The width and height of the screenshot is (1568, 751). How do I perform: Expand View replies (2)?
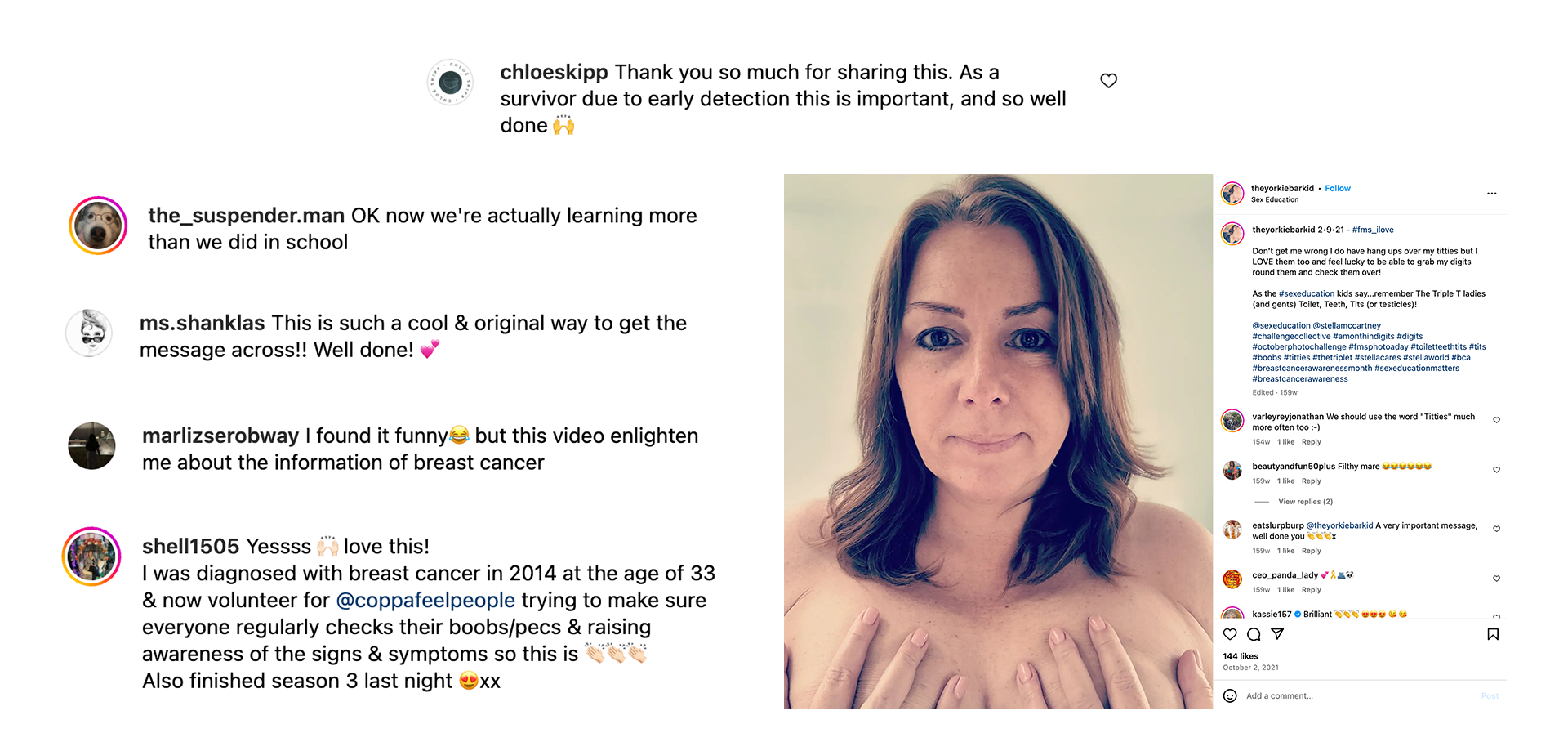coord(1305,502)
